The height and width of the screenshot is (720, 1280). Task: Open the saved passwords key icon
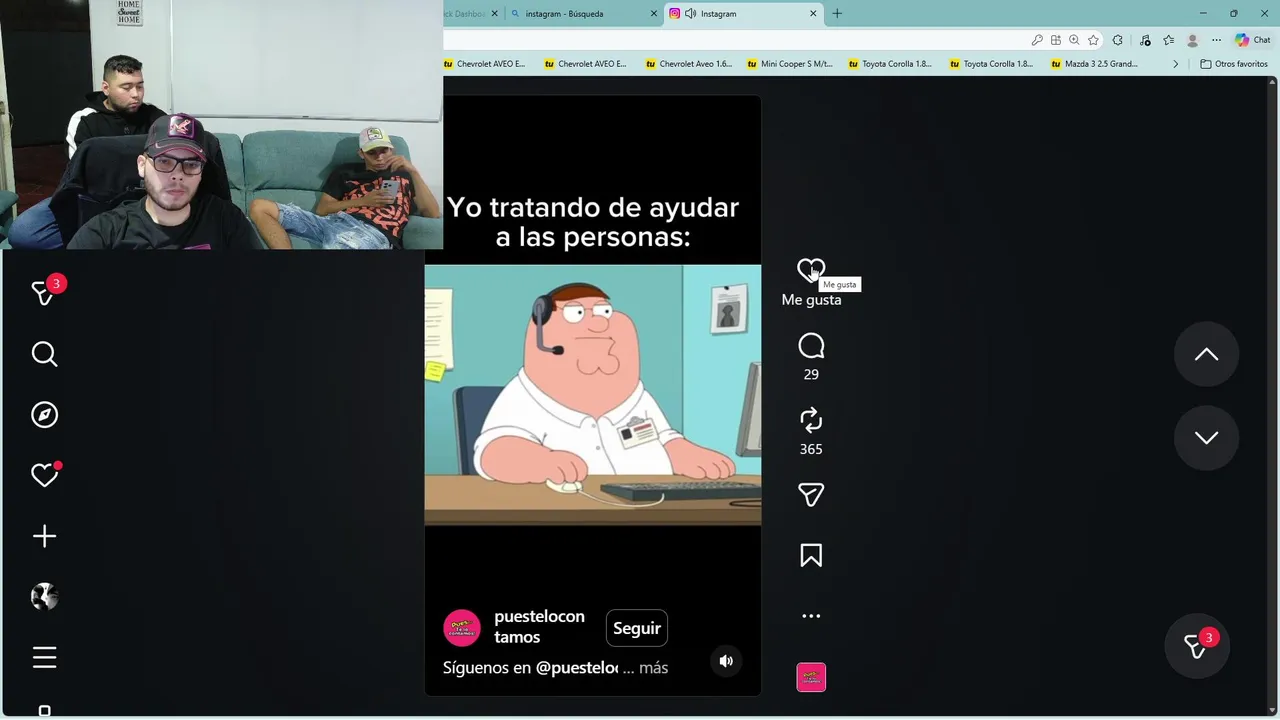1037,40
